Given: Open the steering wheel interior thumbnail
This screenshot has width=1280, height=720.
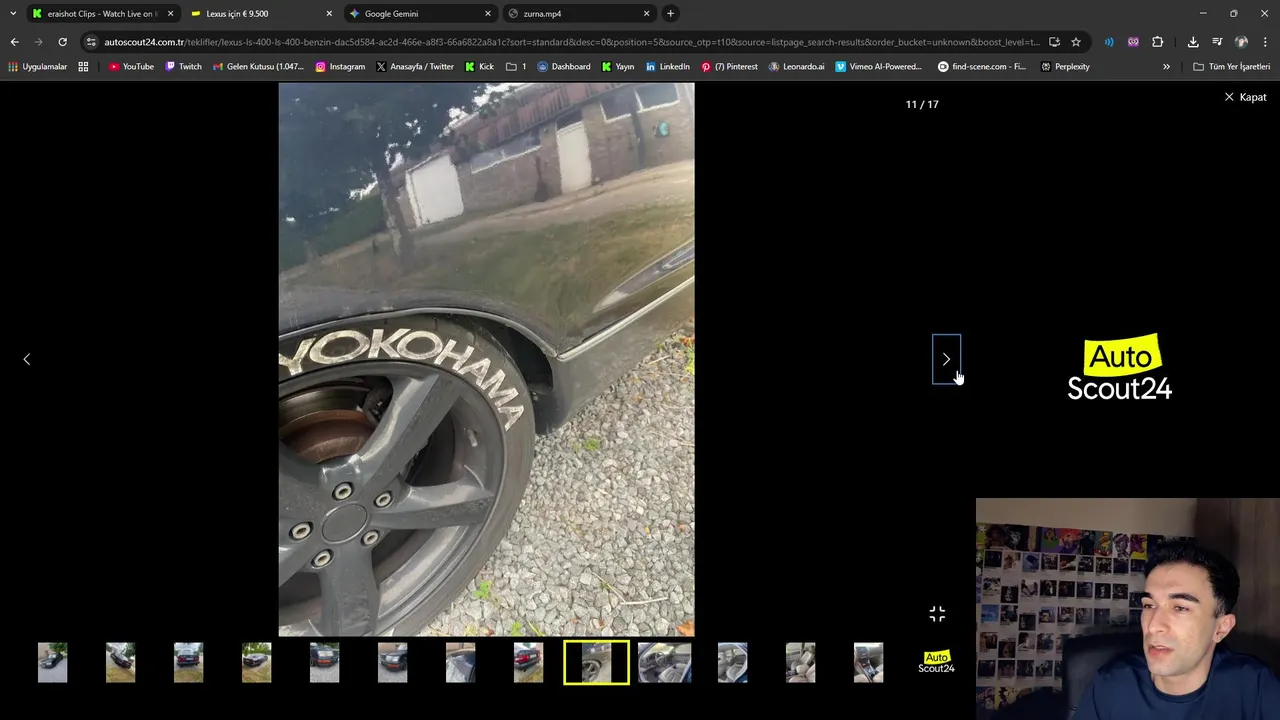Looking at the screenshot, I should coord(664,662).
